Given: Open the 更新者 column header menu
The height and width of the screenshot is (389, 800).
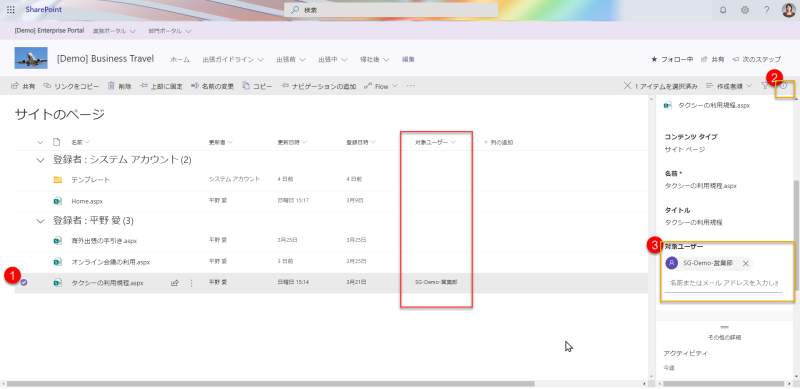Looking at the screenshot, I should coord(221,142).
